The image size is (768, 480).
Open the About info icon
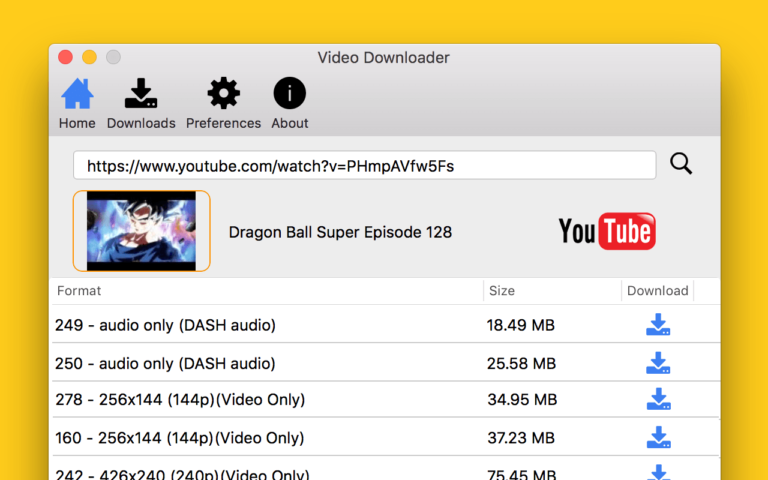(289, 103)
